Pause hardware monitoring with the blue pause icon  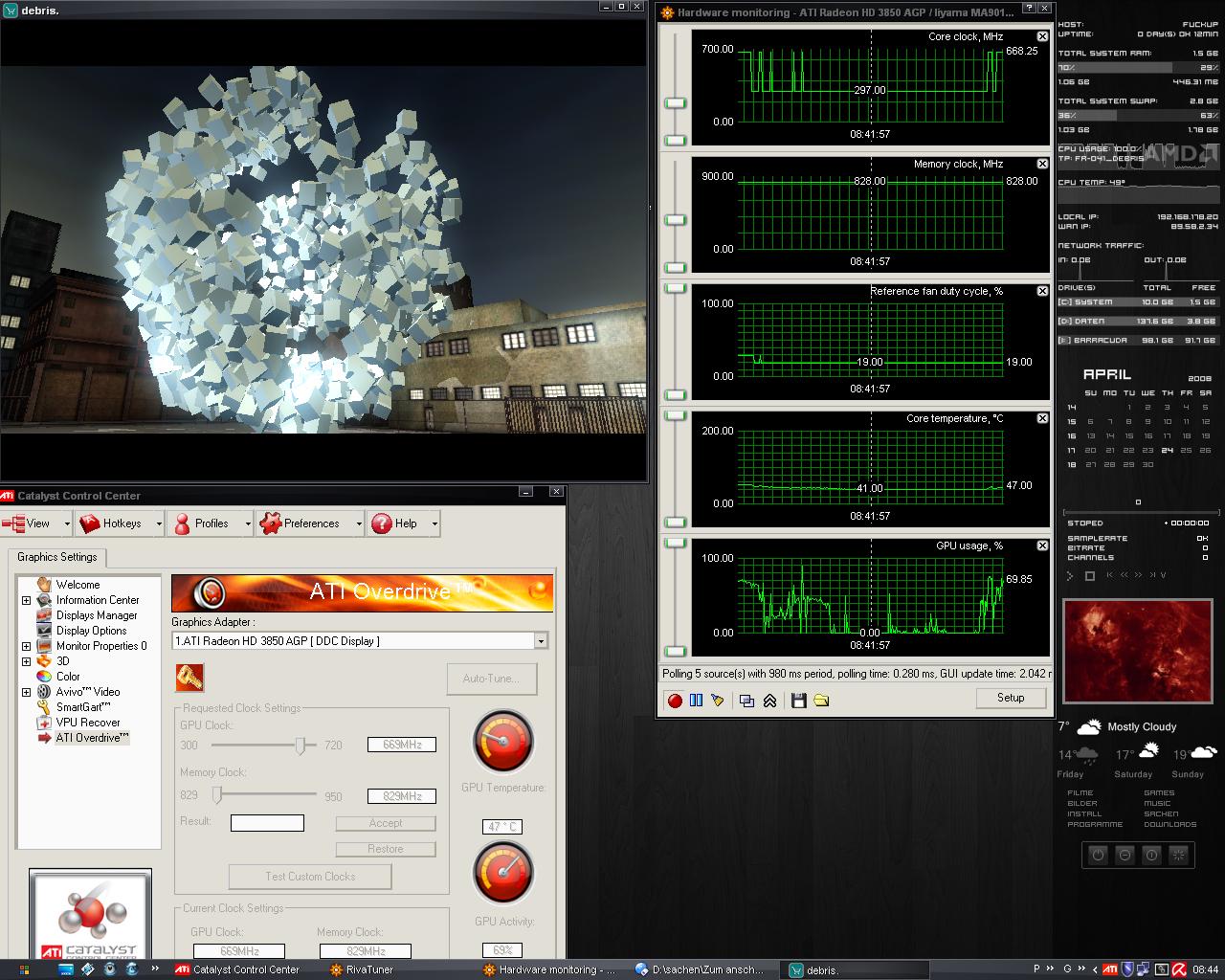(696, 701)
